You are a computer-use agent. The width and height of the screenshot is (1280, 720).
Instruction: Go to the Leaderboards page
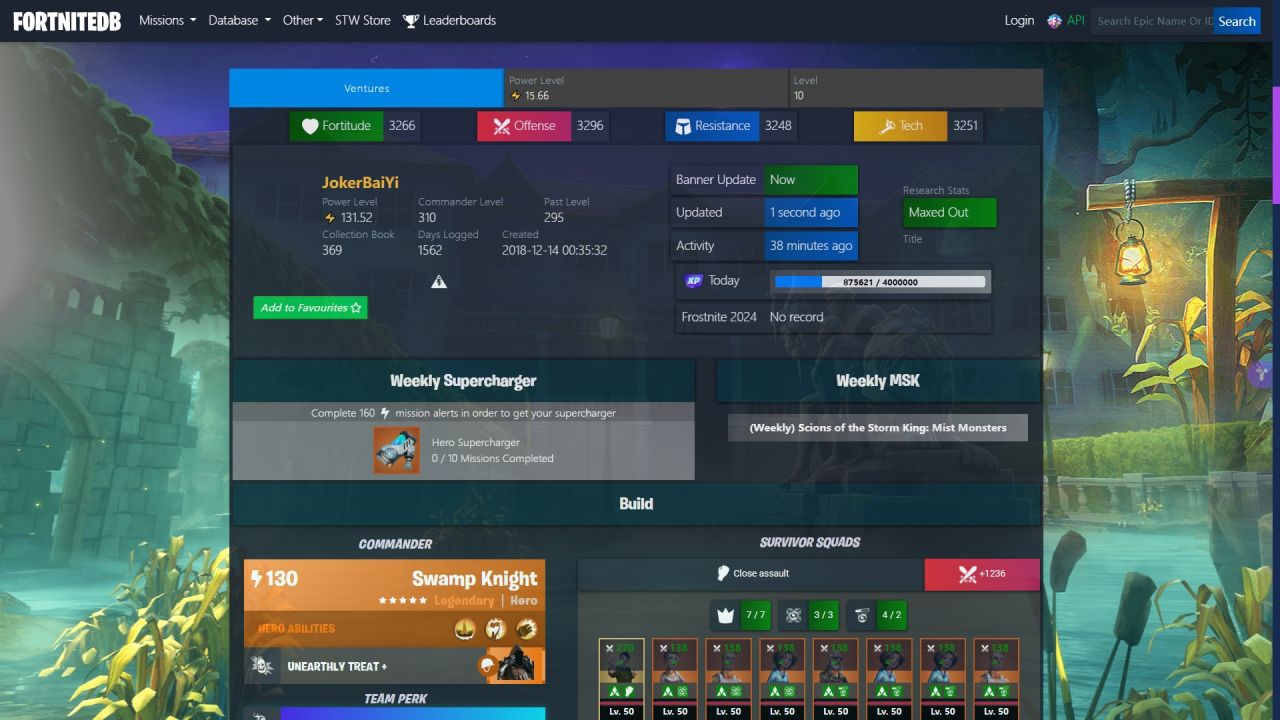coord(449,20)
